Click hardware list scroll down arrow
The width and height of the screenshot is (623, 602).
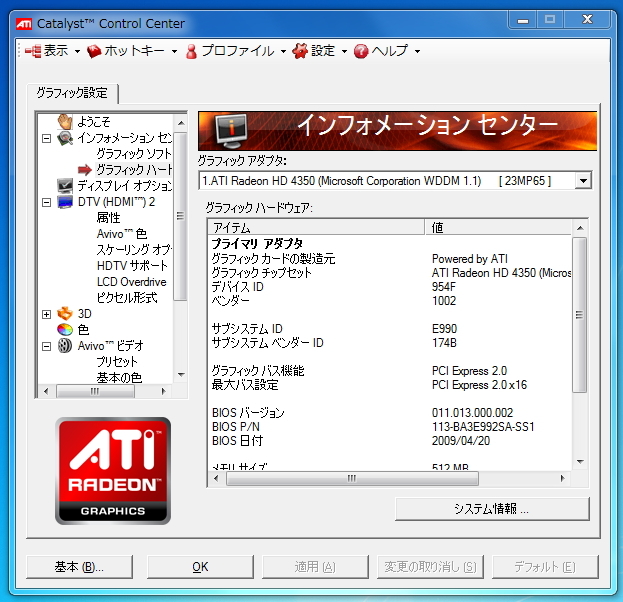coord(580,462)
